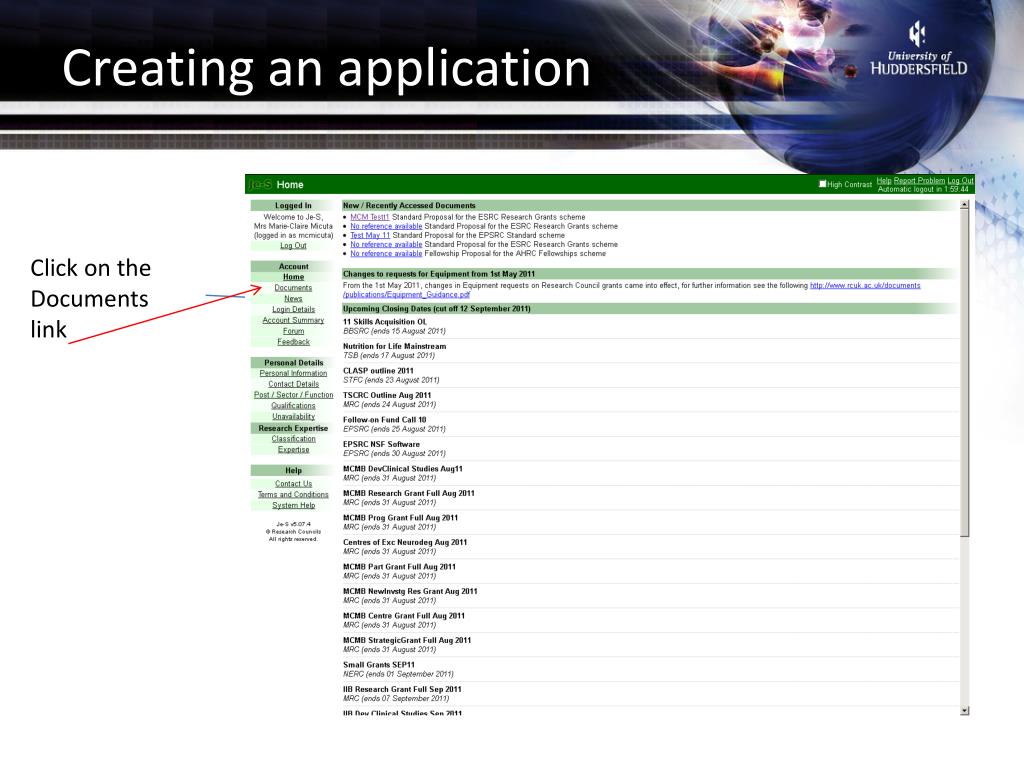This screenshot has width=1024, height=768.
Task: Open the Unavailability link
Action: (x=293, y=417)
